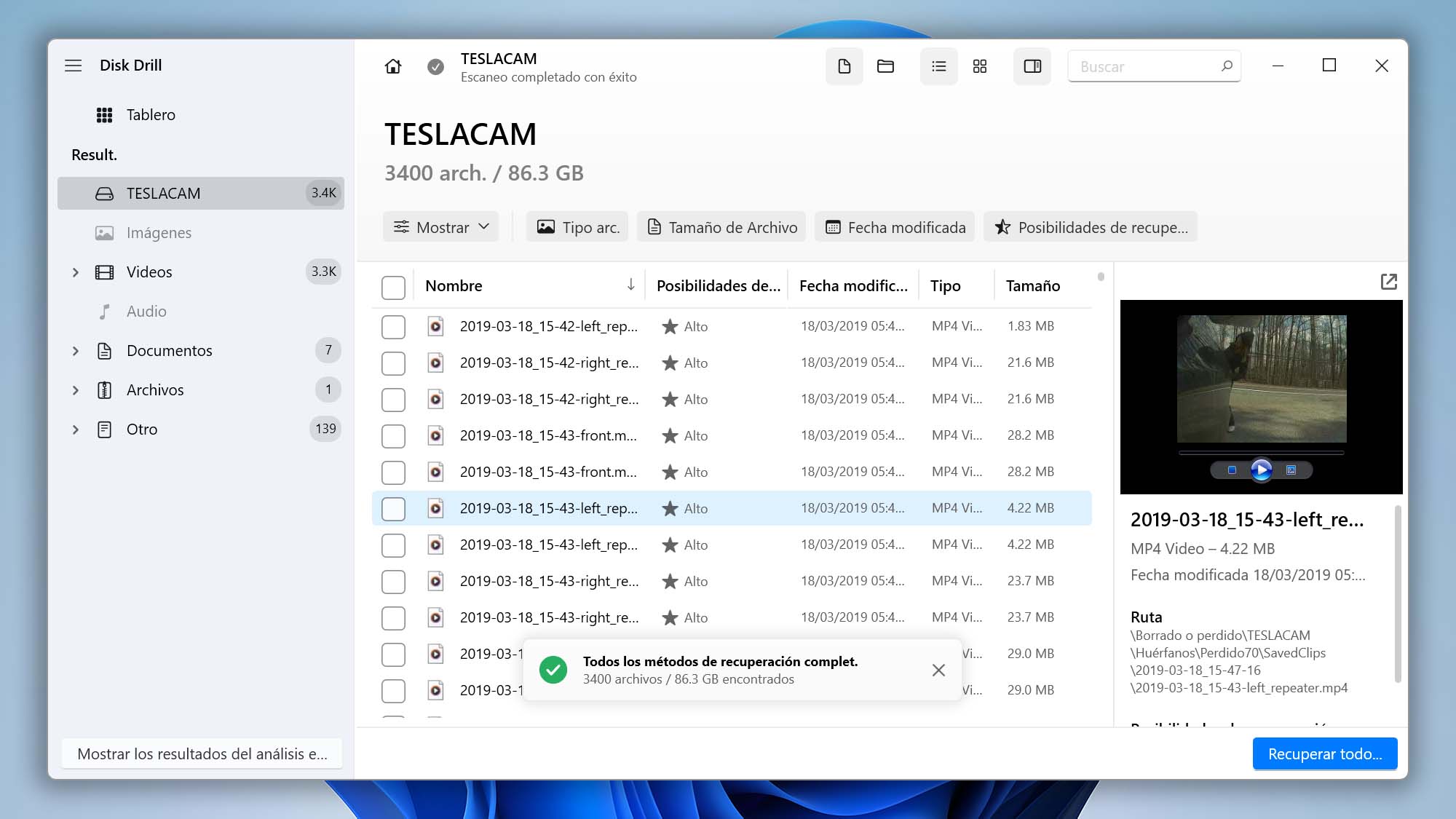The height and width of the screenshot is (819, 1456).
Task: Open Tablero dashboard in sidebar
Action: tap(200, 115)
